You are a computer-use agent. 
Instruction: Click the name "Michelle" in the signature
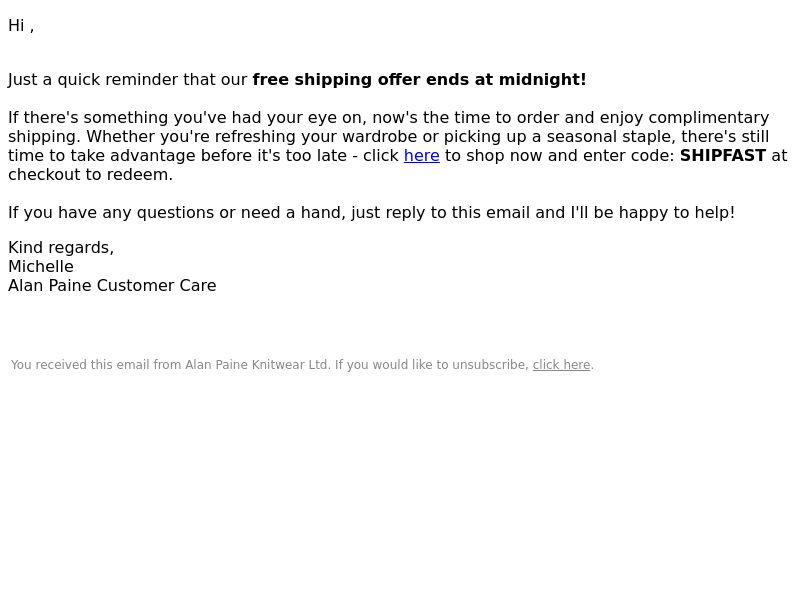click(x=41, y=266)
